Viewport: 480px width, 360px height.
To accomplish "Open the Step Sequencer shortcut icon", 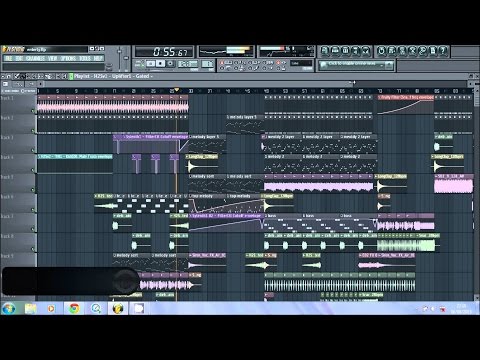I will click(x=335, y=51).
